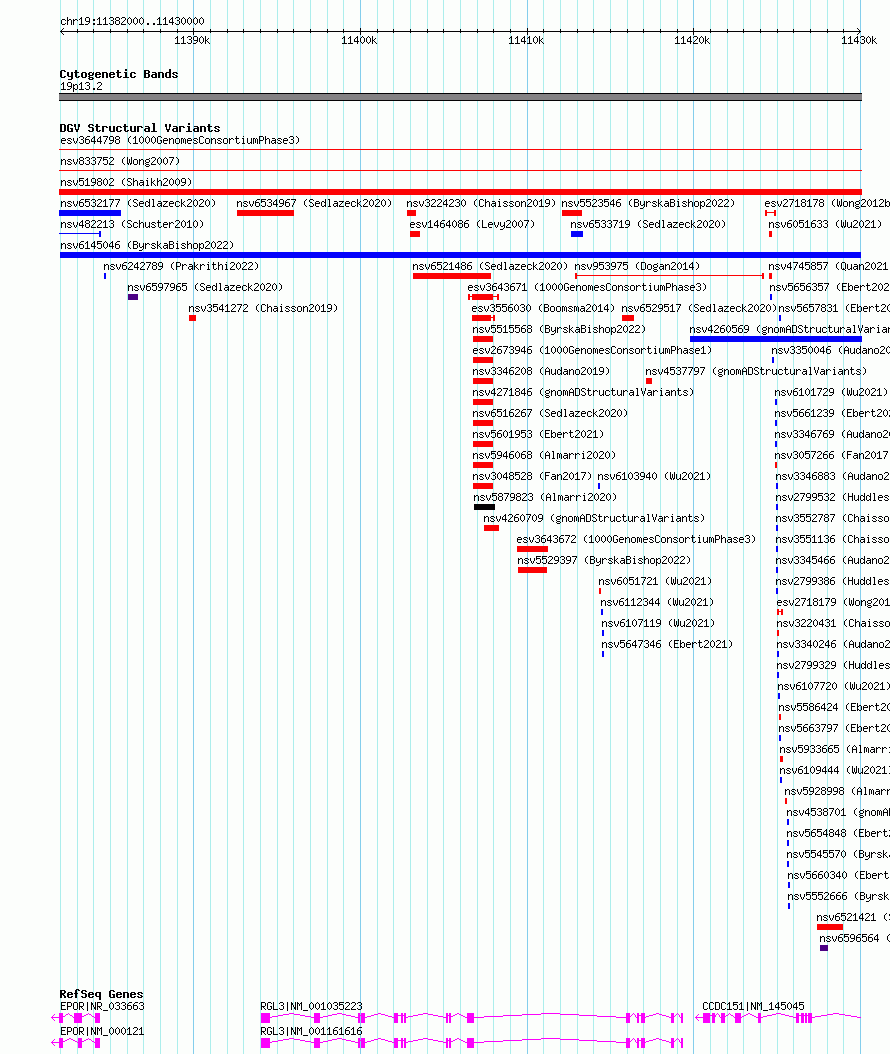The image size is (890, 1054).
Task: Open nsv6112344 (Wu2021) variant label
Action: pos(657,602)
